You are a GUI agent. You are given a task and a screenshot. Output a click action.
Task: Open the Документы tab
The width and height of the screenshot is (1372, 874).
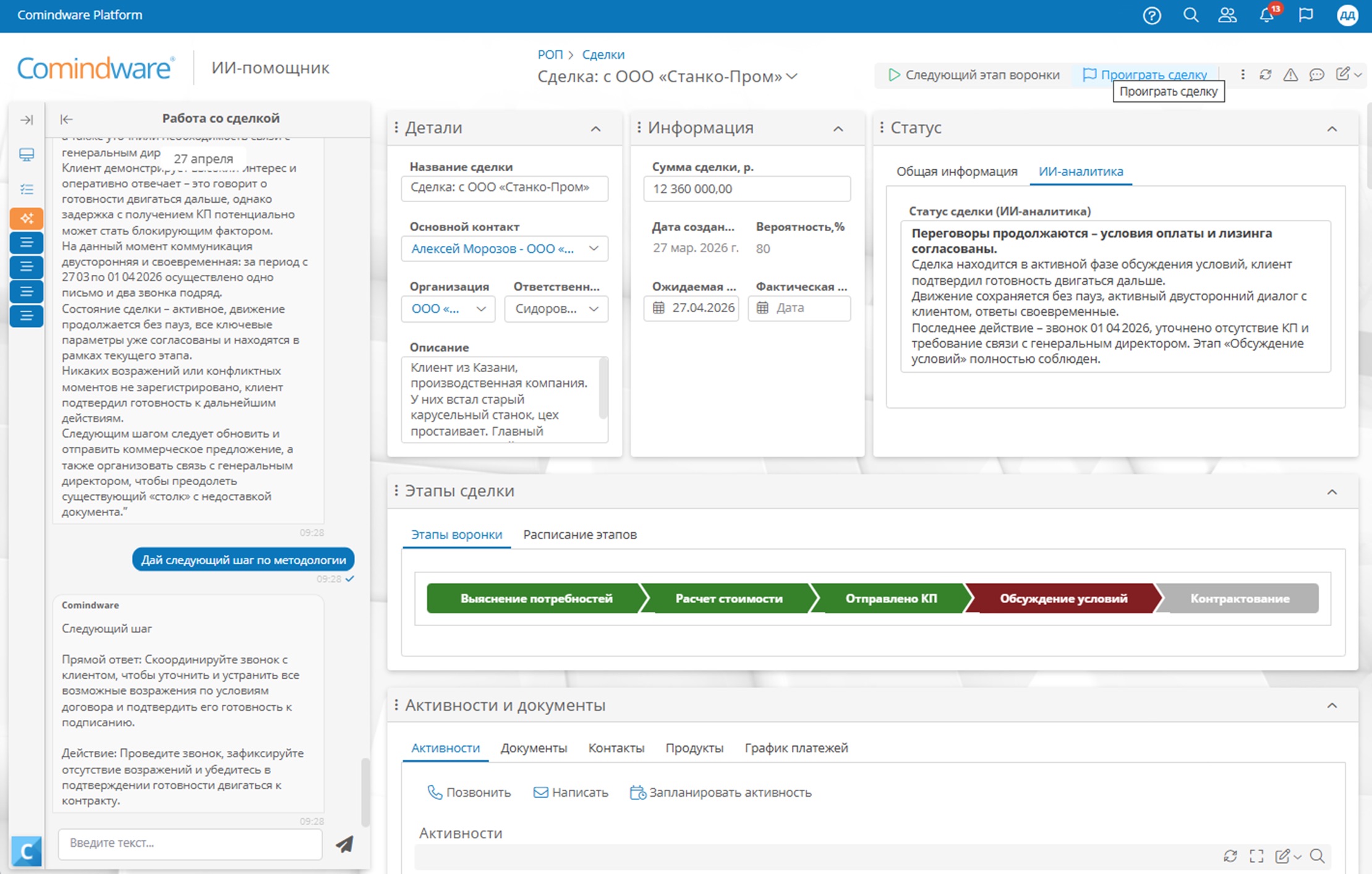click(x=534, y=748)
